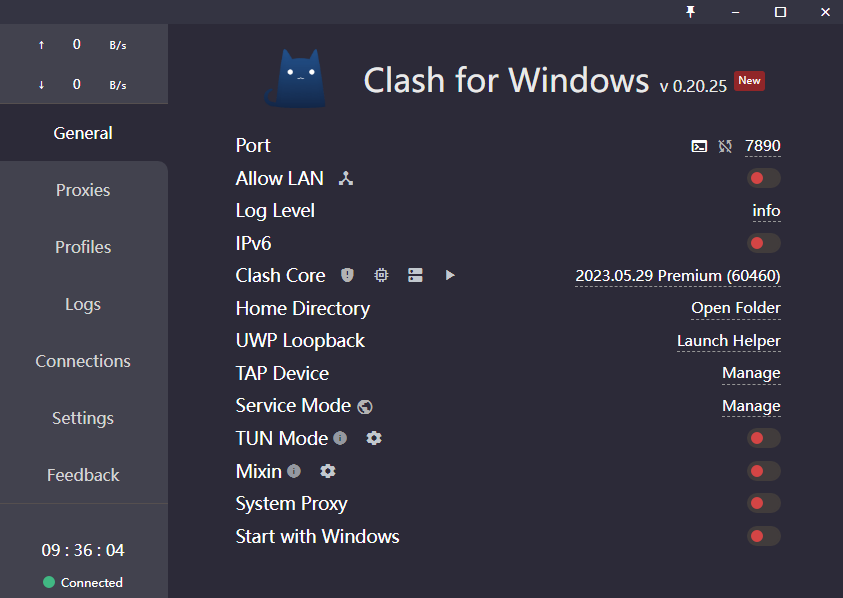Switch to the Profiles tab

pos(83,247)
